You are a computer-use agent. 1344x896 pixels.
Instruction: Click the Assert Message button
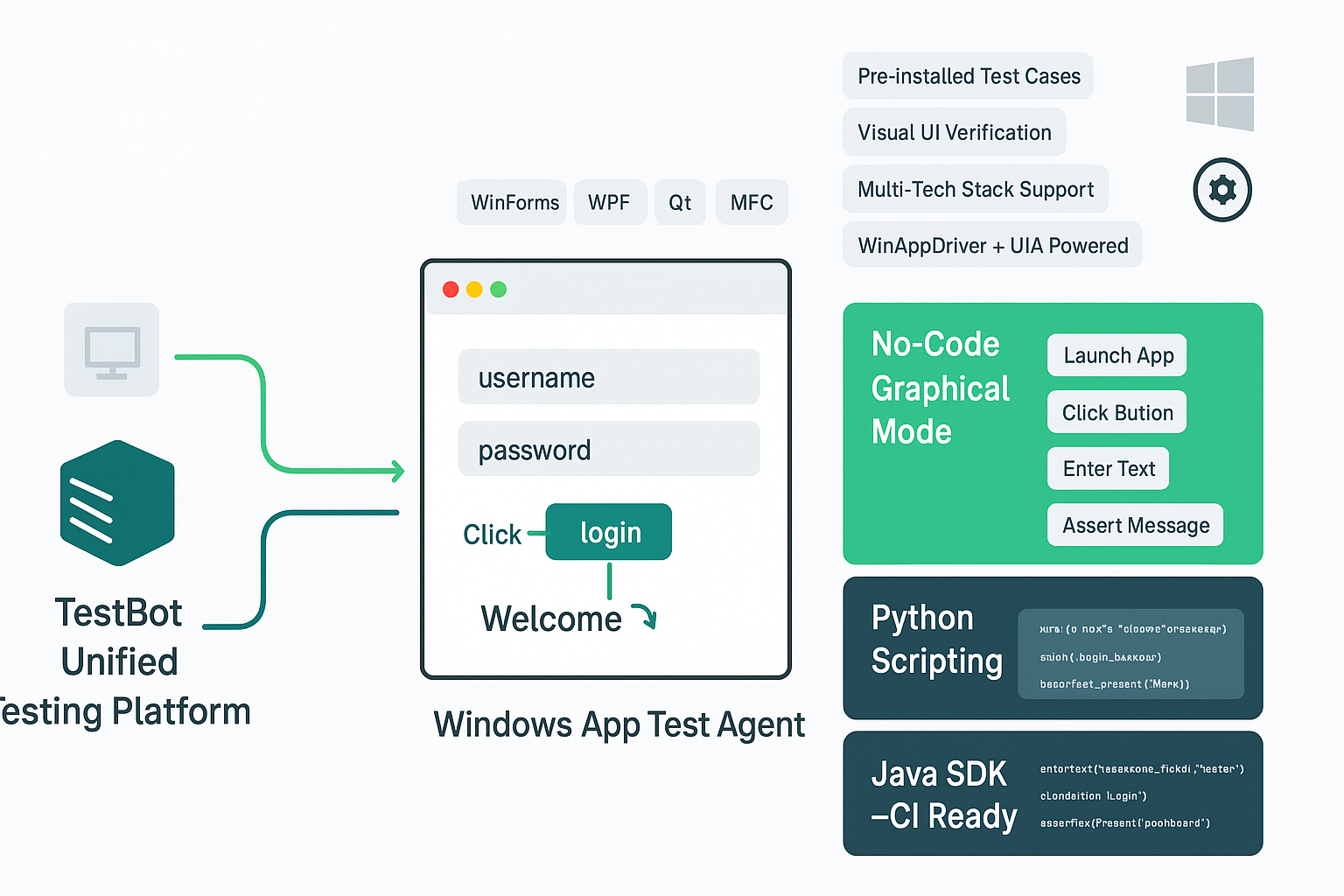point(1135,525)
